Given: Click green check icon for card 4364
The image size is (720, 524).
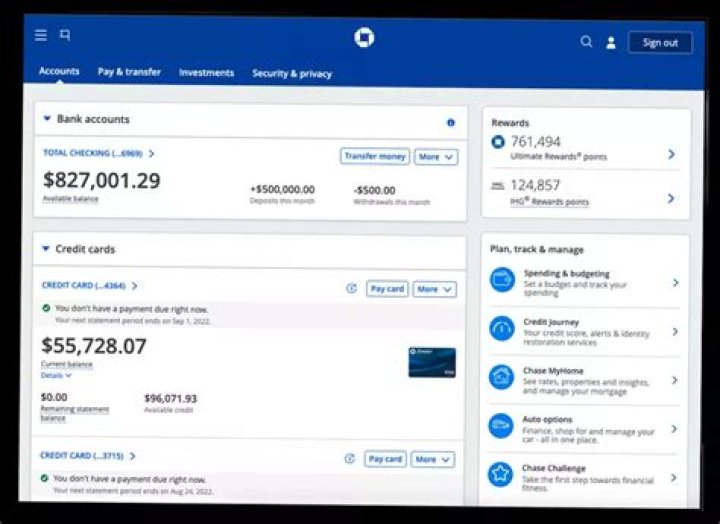Looking at the screenshot, I should [46, 308].
